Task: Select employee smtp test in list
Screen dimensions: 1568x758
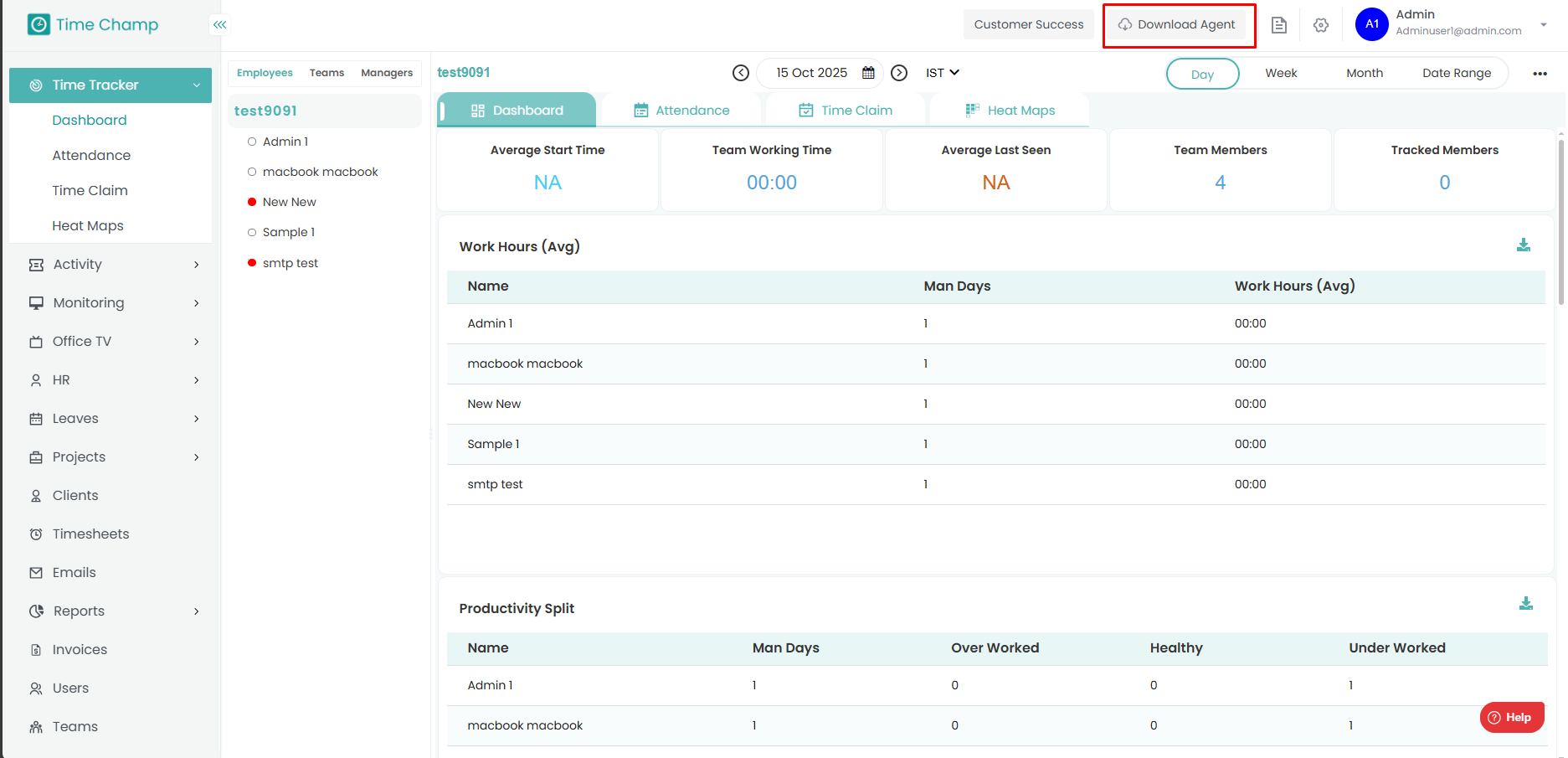Action: pos(290,263)
